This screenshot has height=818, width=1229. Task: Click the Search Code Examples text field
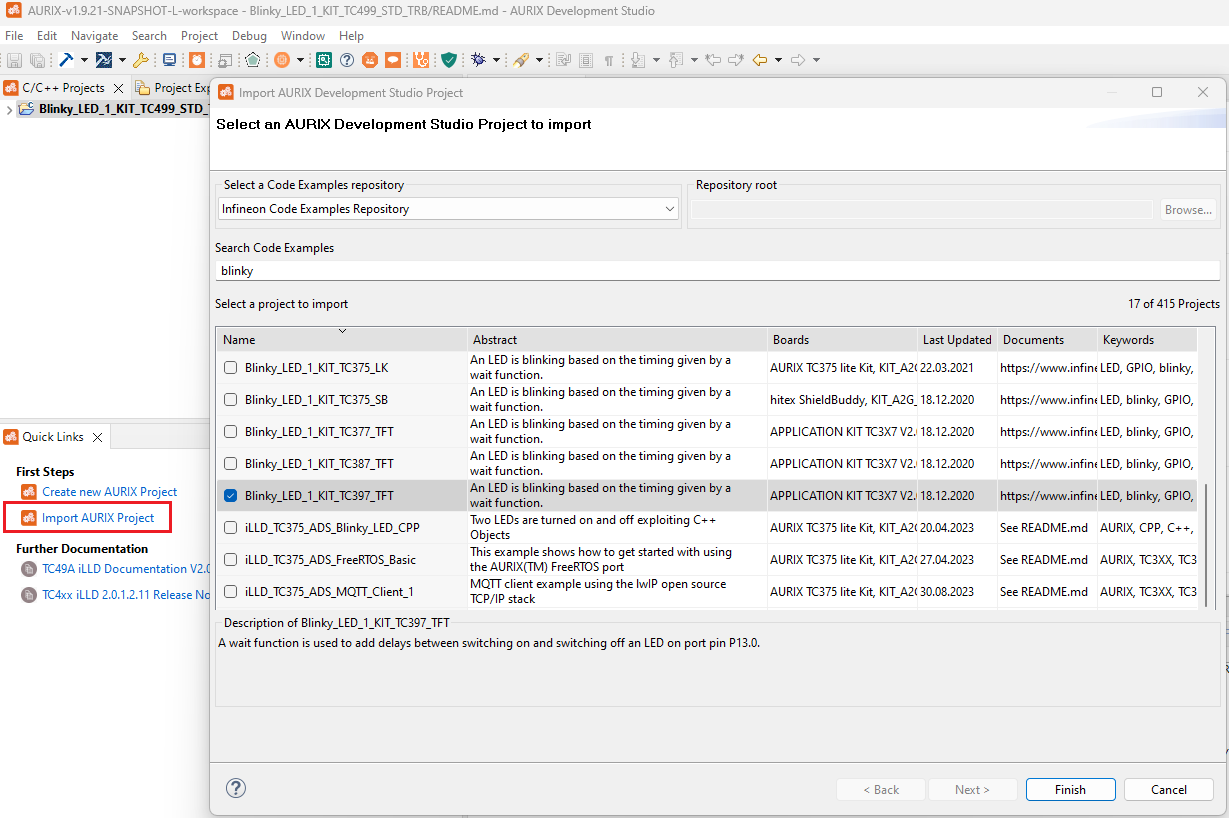(716, 271)
